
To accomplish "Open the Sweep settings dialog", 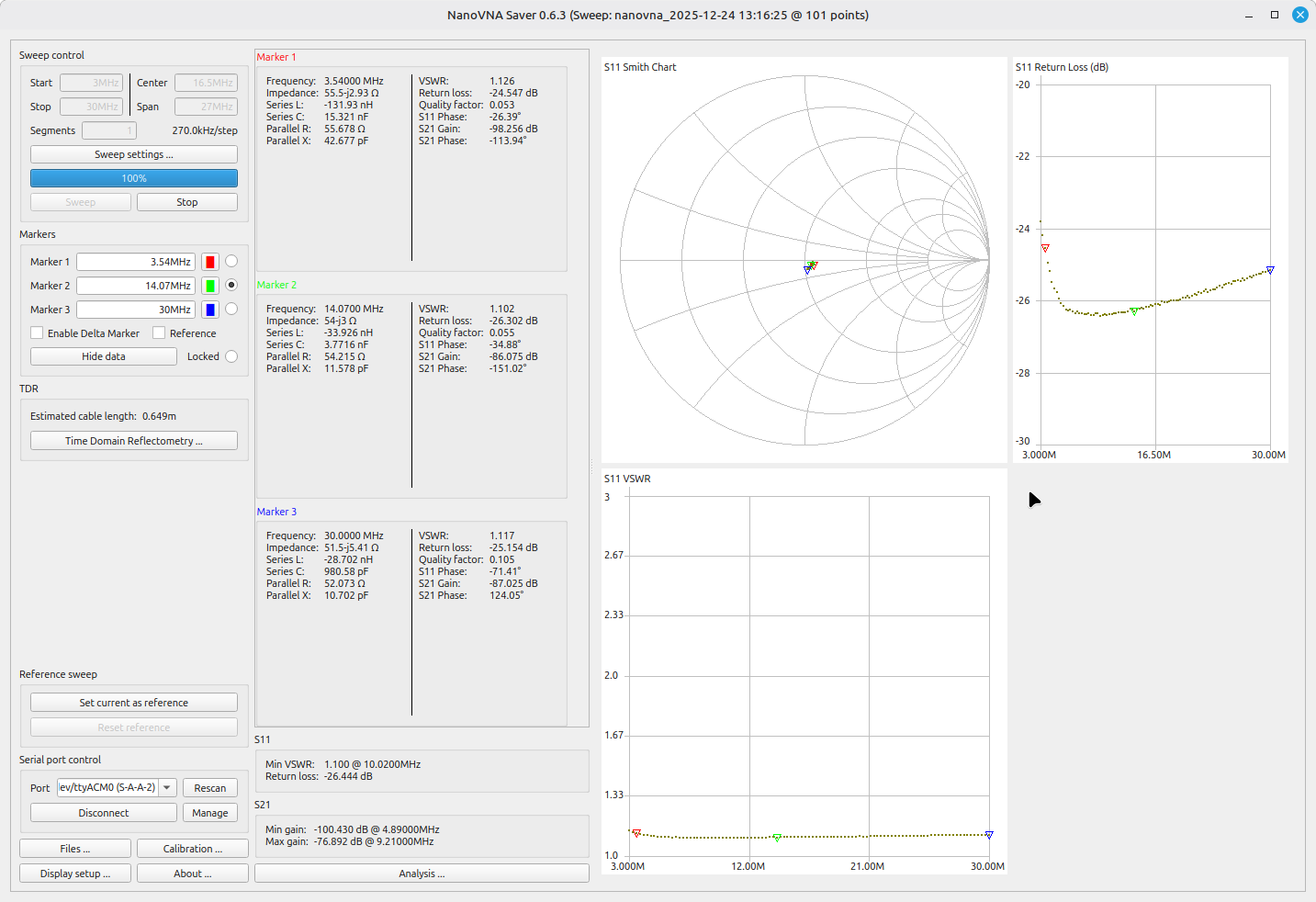I will 134,154.
